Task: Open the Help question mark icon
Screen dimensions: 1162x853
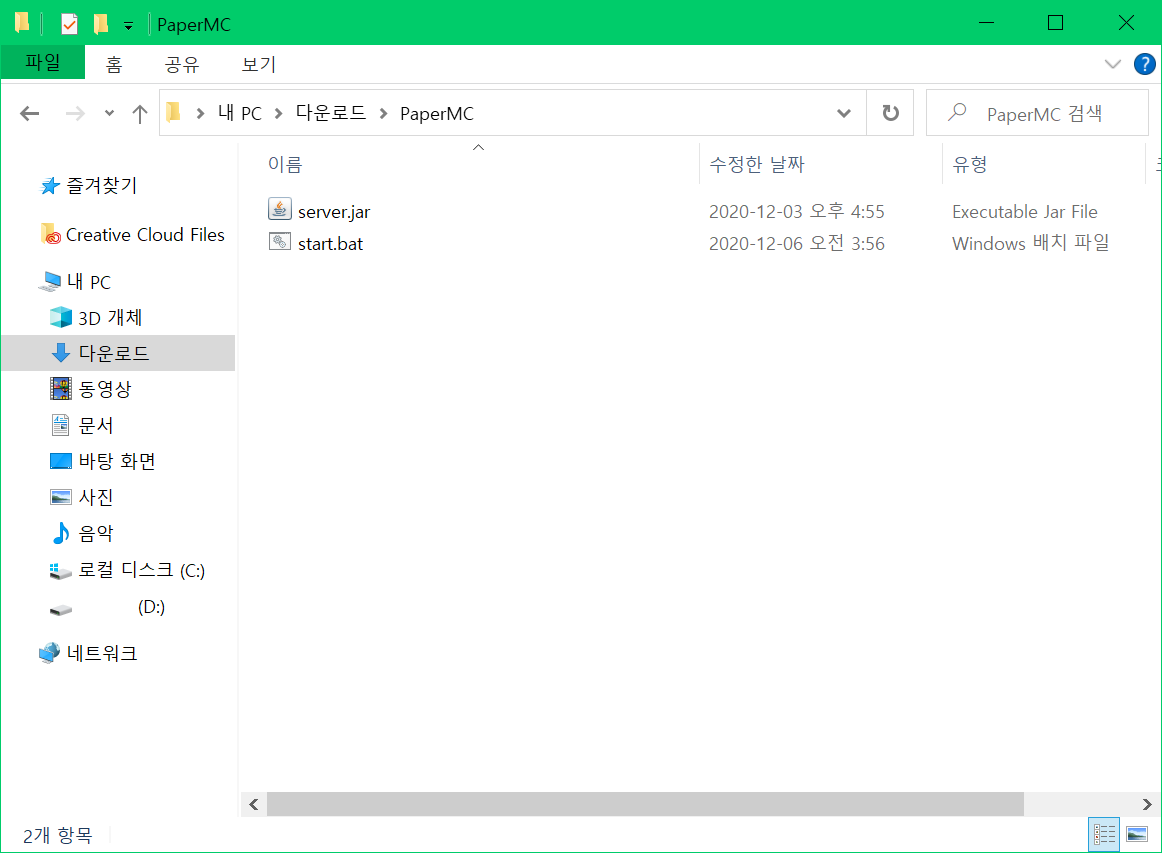Action: point(1144,64)
